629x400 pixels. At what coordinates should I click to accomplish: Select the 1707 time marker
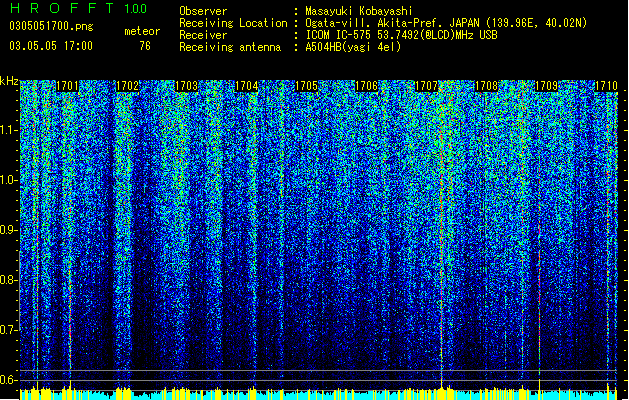pos(426,86)
